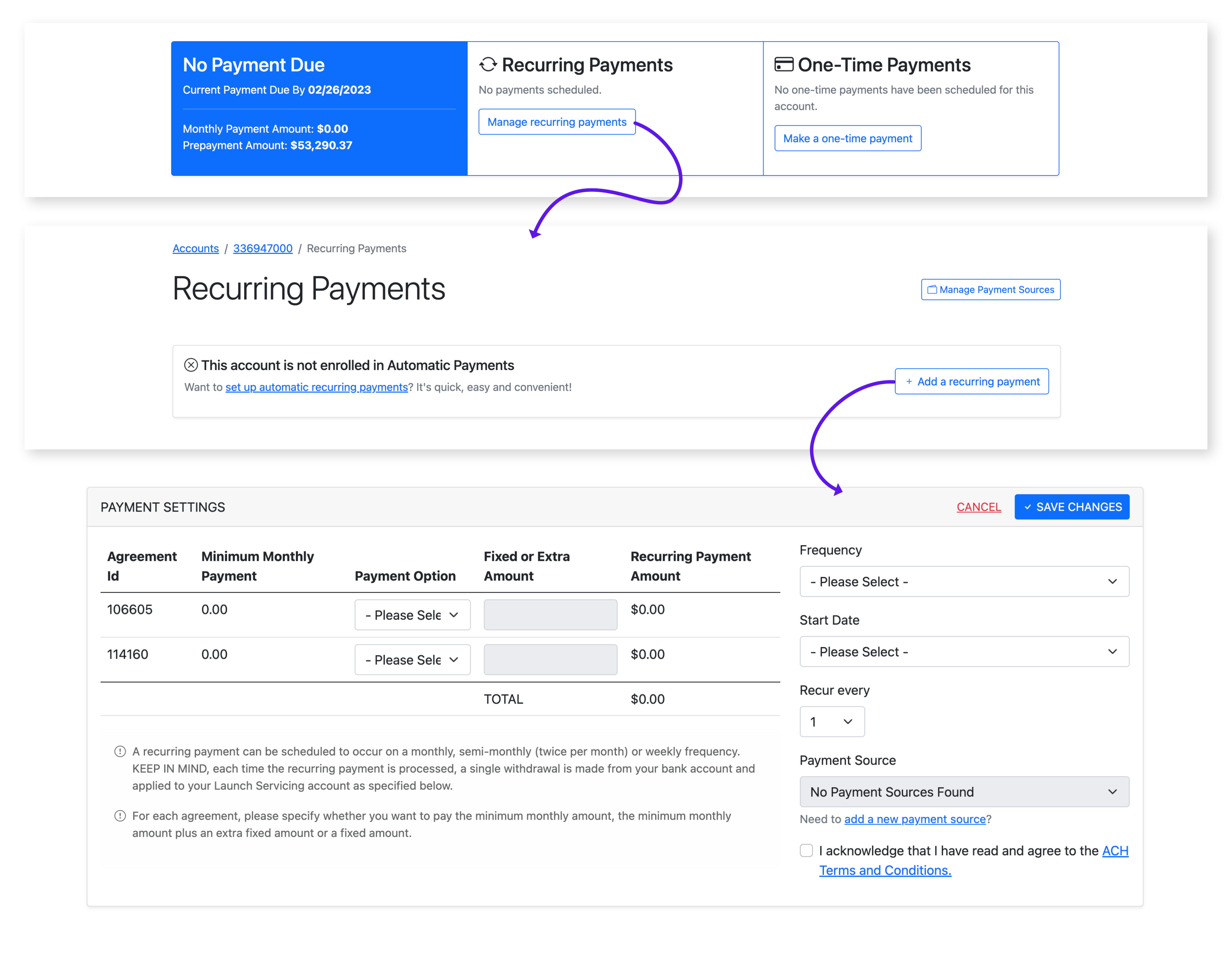Screen dimensions: 1232x962
Task: Click the wallet icon in Manage Payment Sources
Action: 932,290
